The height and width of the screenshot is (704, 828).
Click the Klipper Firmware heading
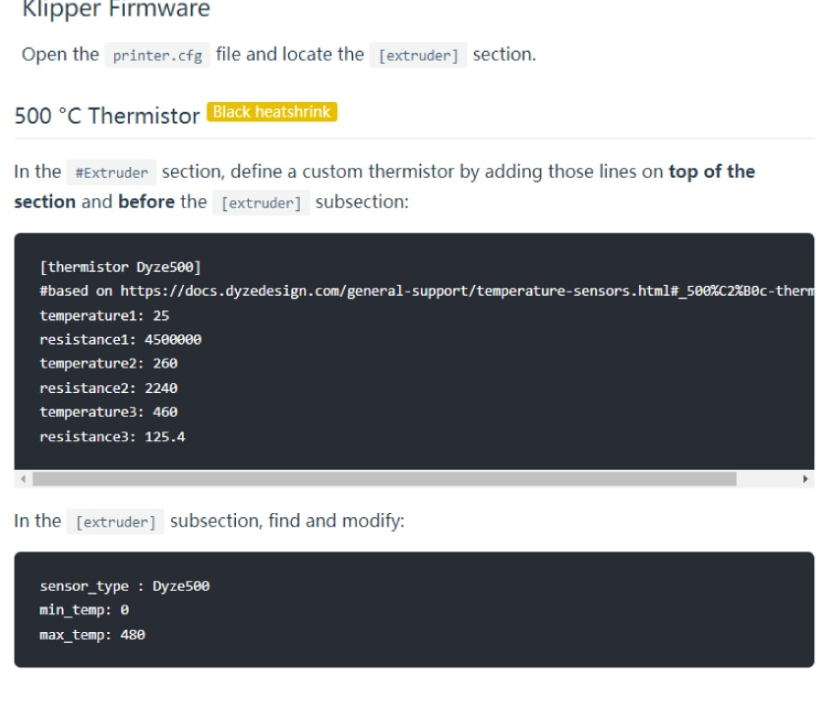(116, 9)
